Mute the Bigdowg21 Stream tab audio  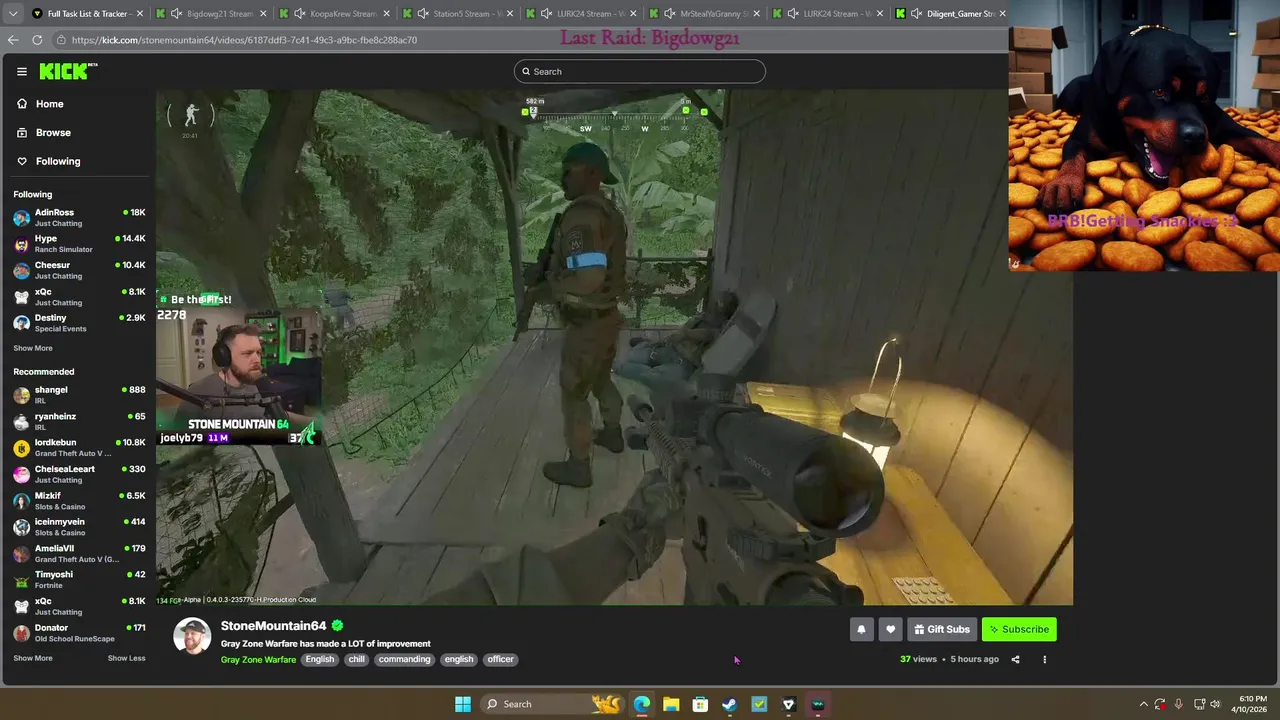[177, 14]
